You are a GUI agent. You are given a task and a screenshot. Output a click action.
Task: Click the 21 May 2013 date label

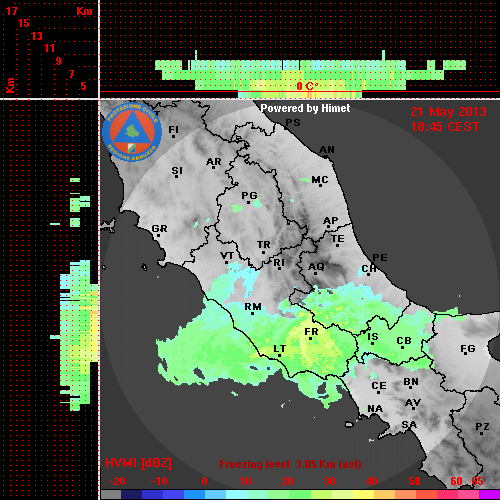[448, 112]
